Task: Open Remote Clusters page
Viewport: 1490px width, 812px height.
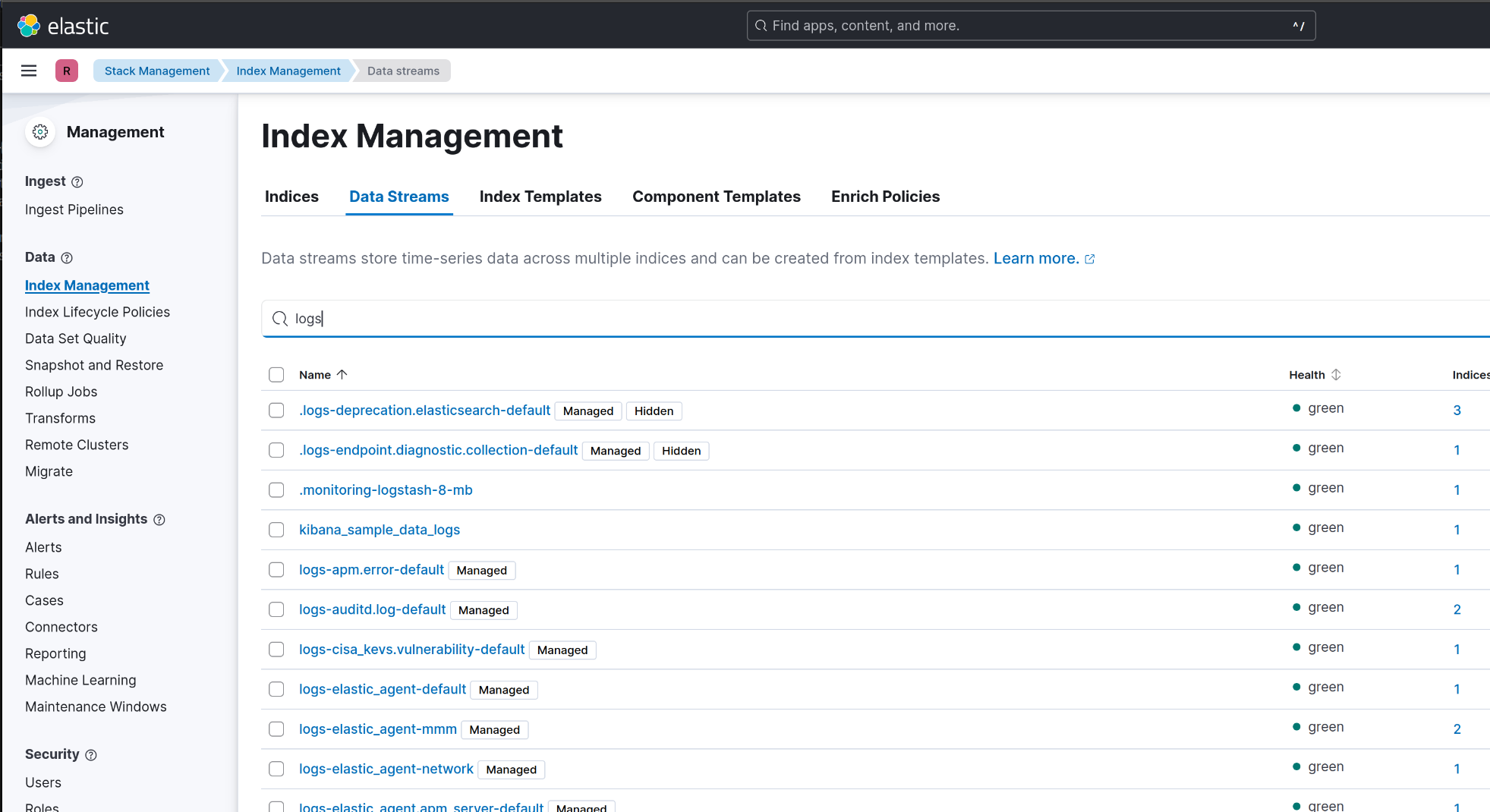Action: point(77,445)
